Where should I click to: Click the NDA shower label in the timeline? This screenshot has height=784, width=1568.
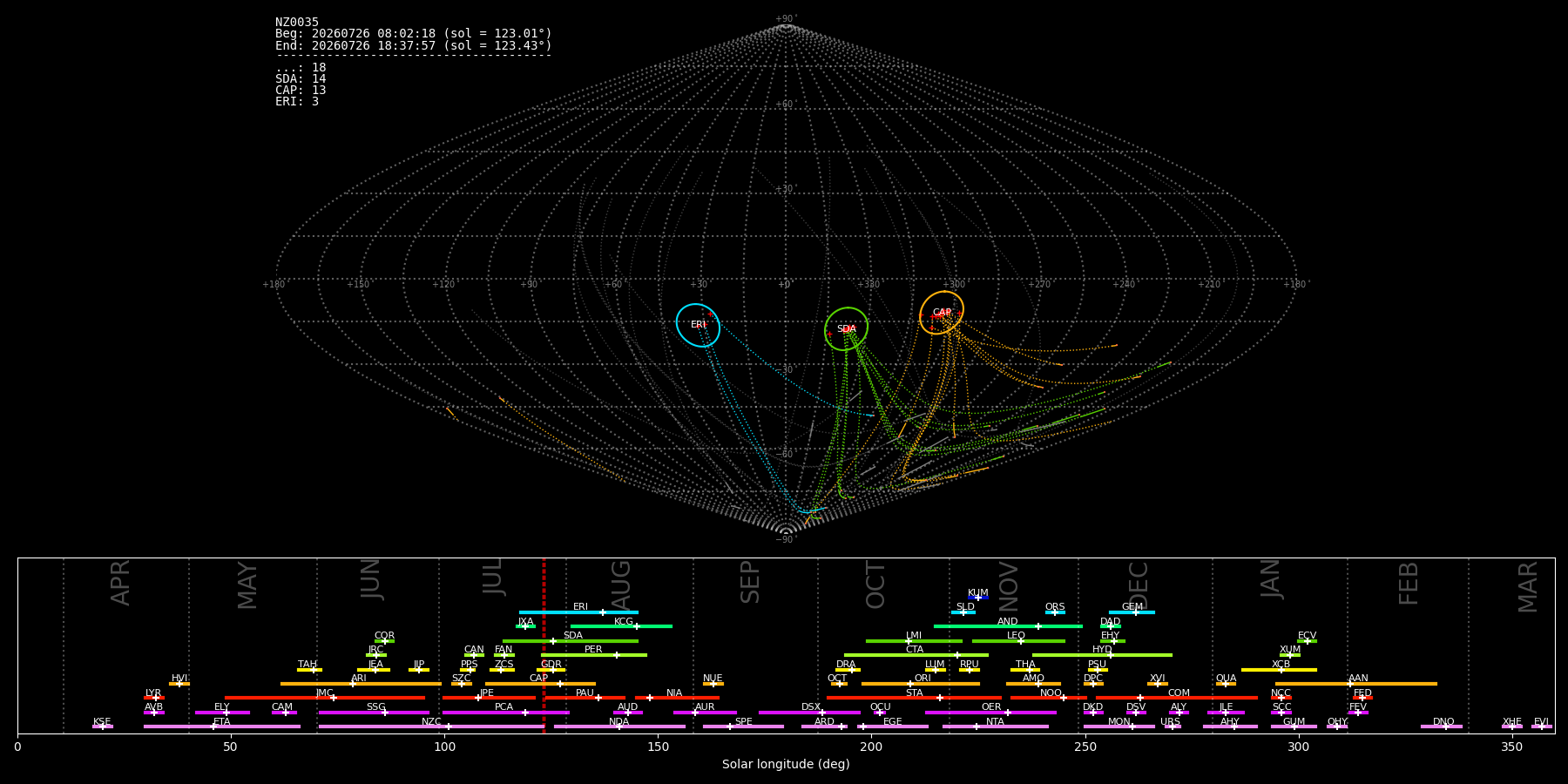click(619, 722)
